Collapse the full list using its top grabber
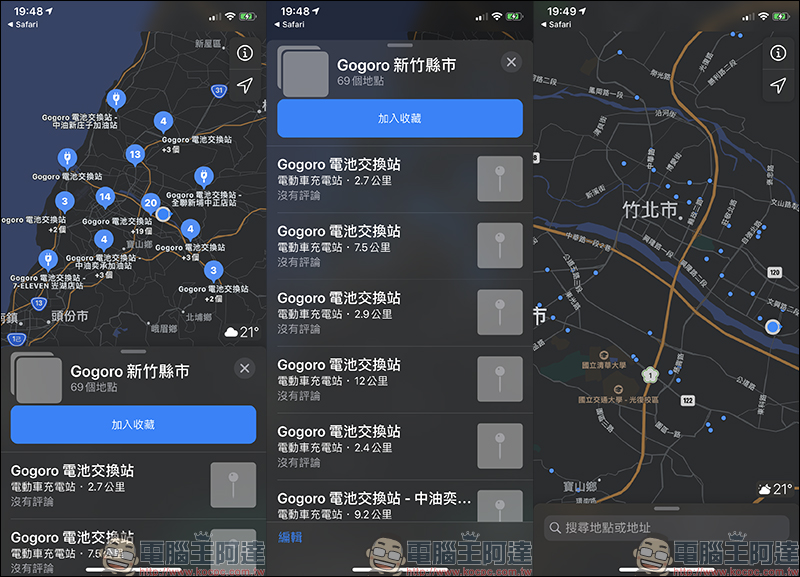Viewport: 800px width, 577px height. [399, 46]
